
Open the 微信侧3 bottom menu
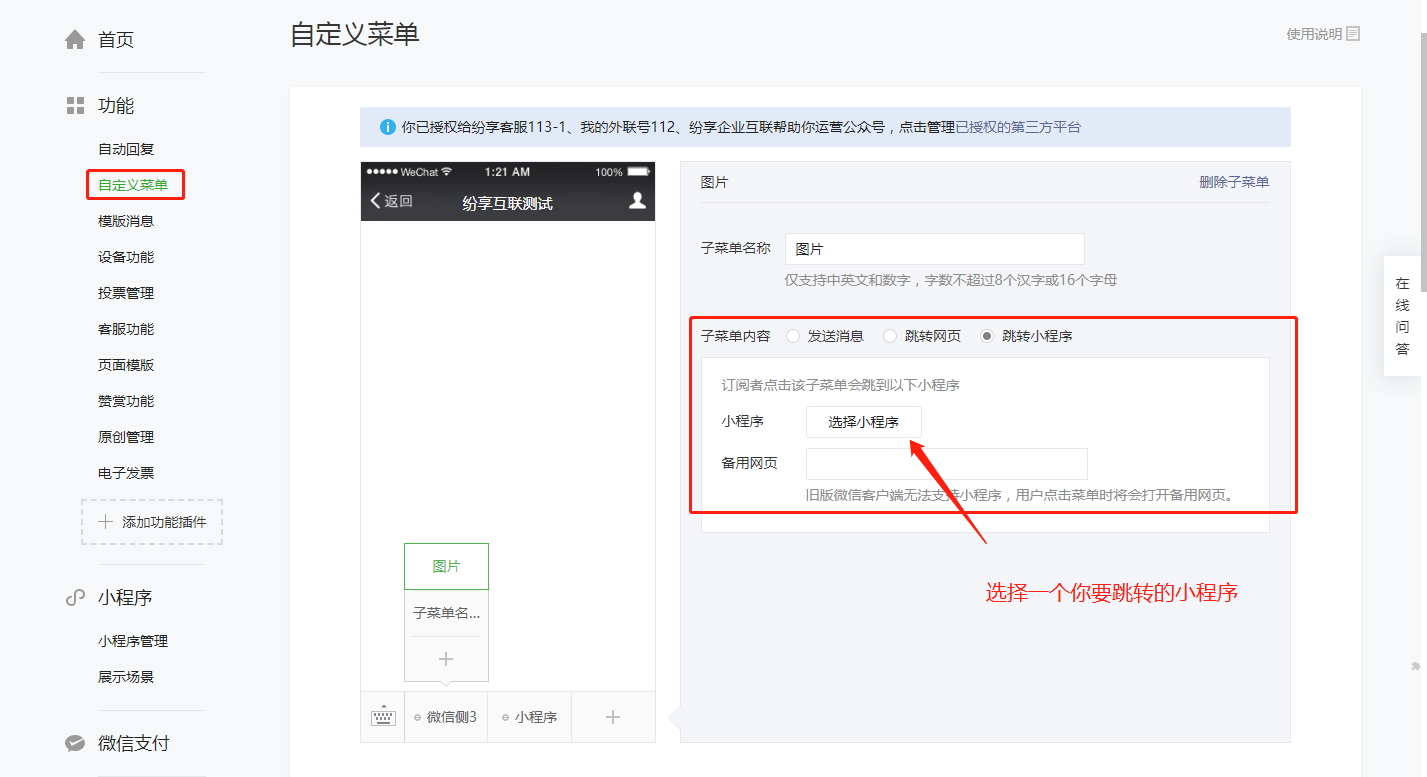[446, 717]
